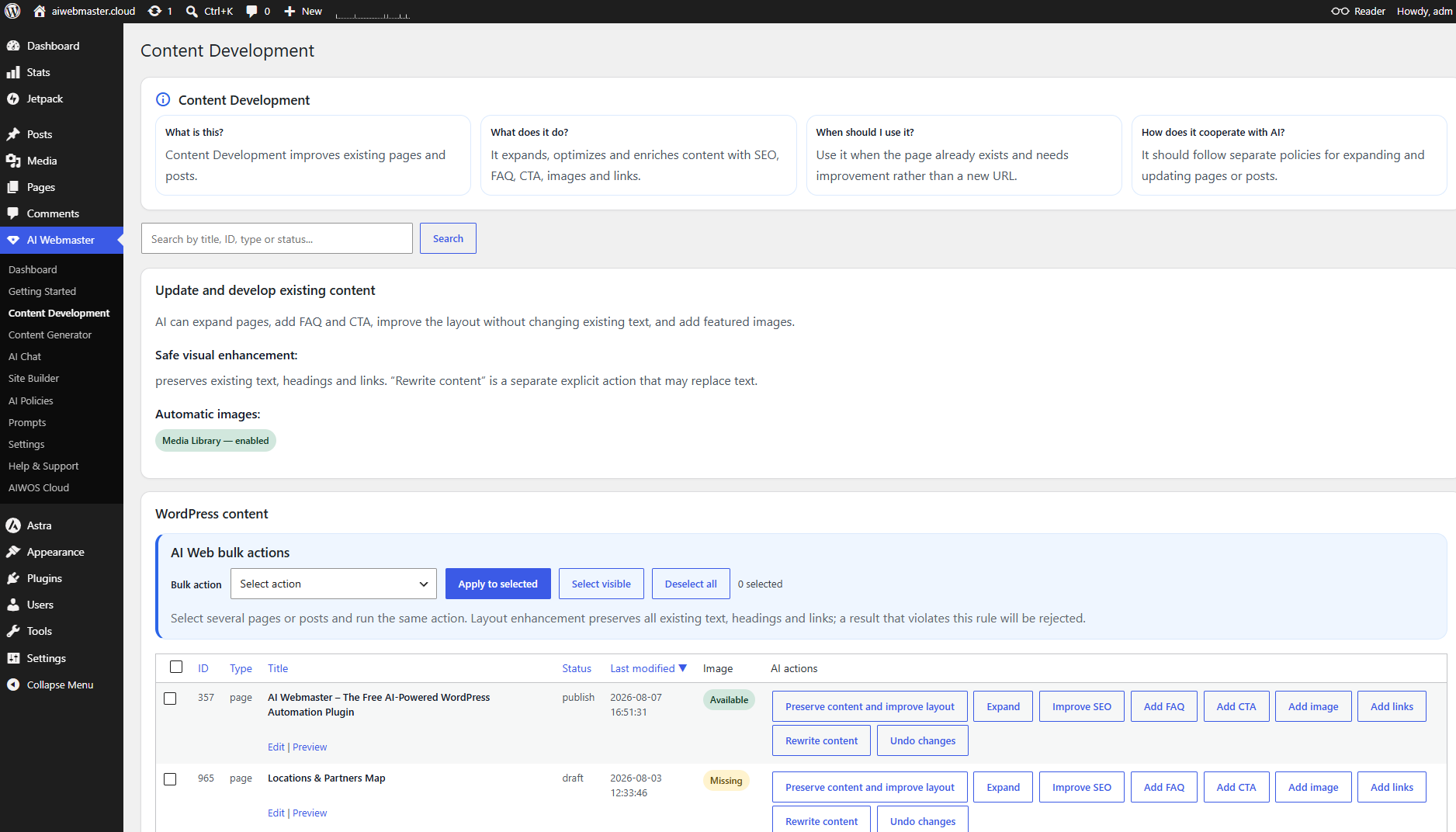
Task: Sort by Last modified column arrow
Action: [x=683, y=667]
